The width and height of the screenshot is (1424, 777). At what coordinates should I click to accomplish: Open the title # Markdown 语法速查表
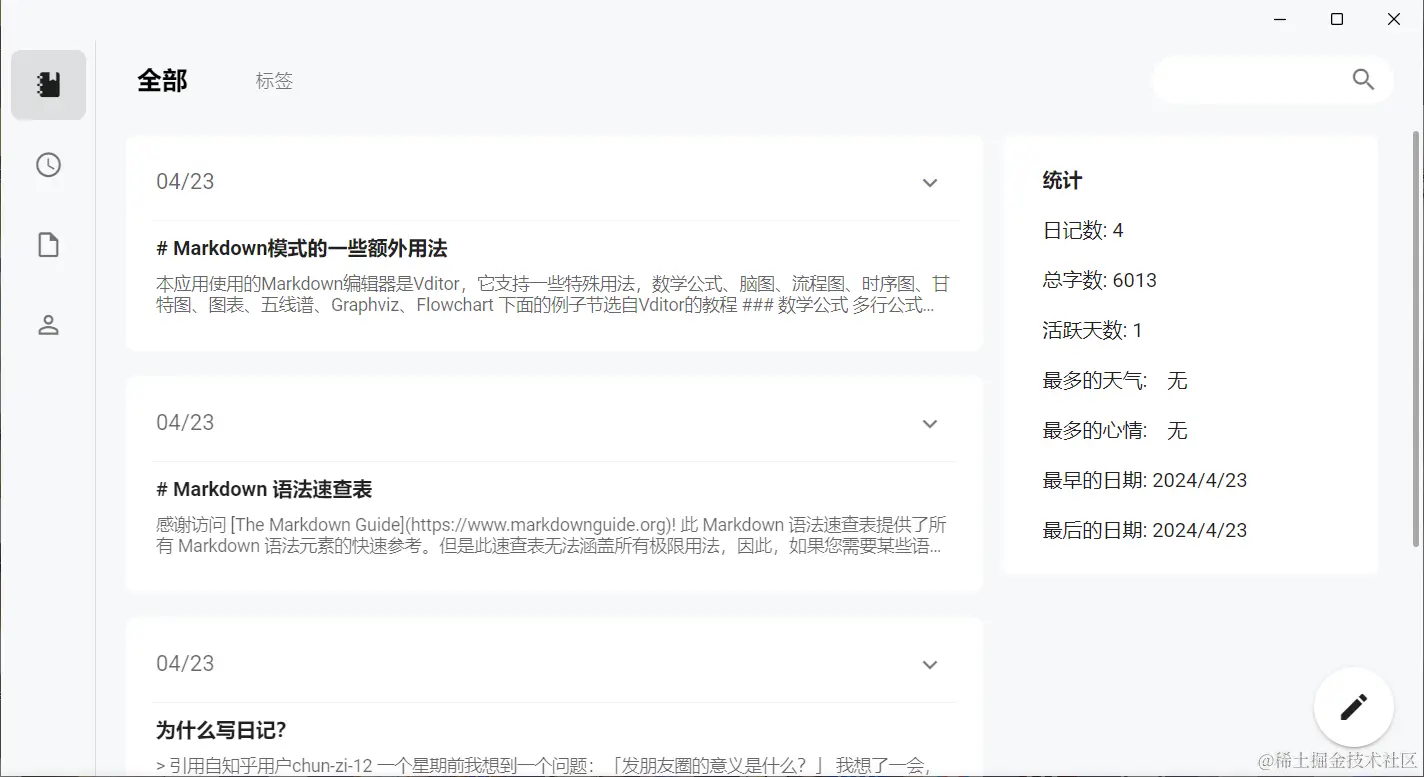(264, 489)
